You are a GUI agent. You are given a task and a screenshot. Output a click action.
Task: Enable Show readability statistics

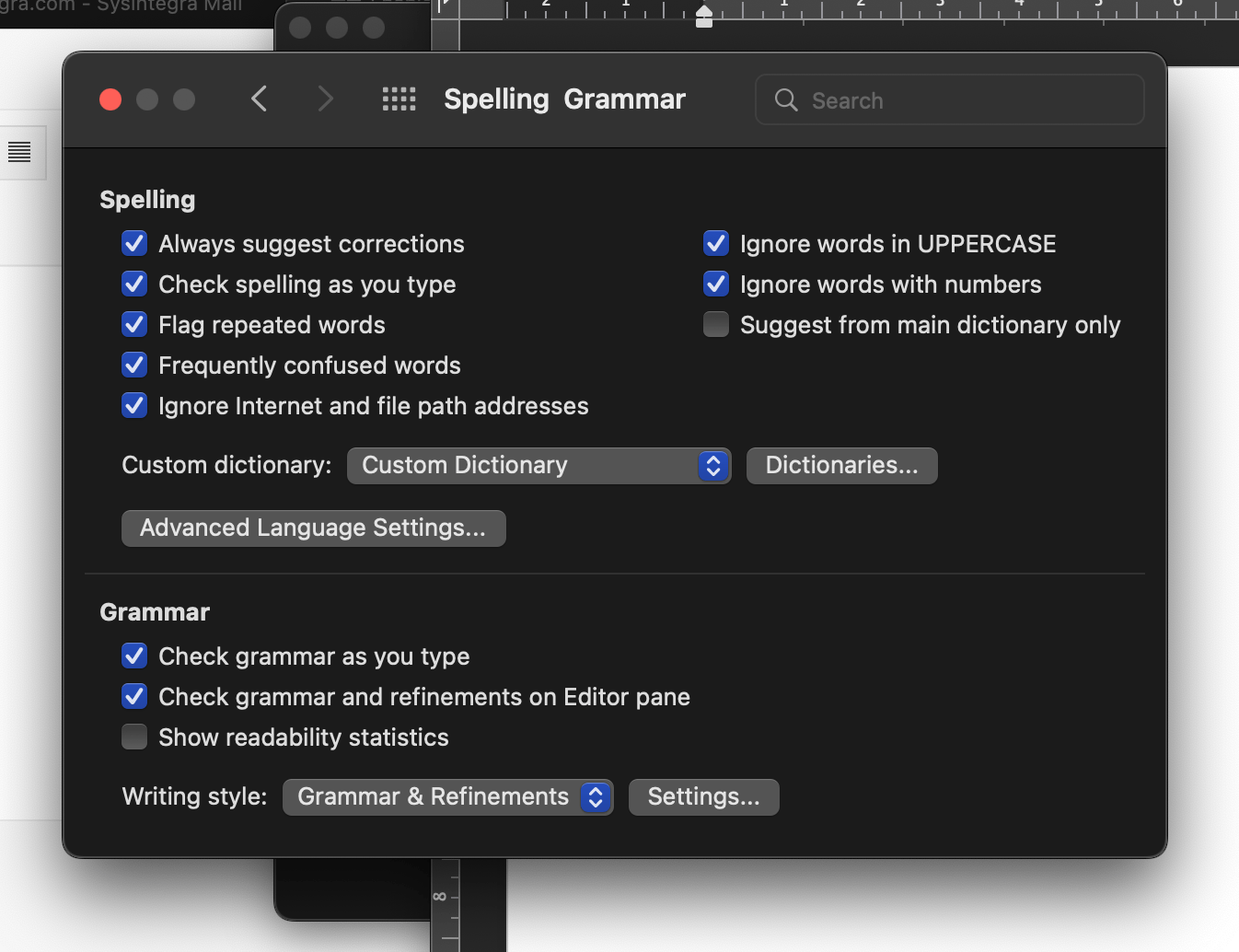coord(134,737)
